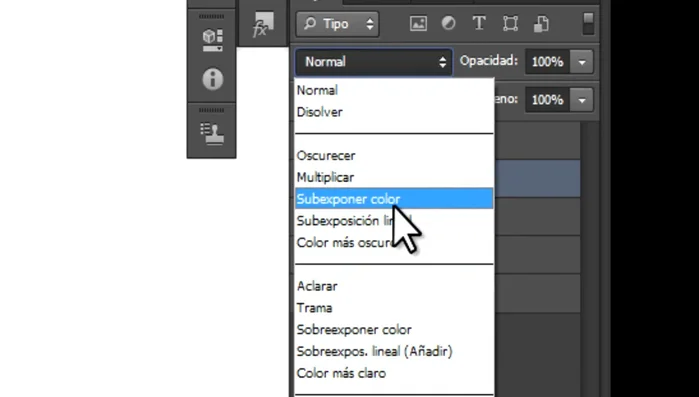Select Color más claro blend mode
Image resolution: width=699 pixels, height=397 pixels.
pyautogui.click(x=394, y=373)
